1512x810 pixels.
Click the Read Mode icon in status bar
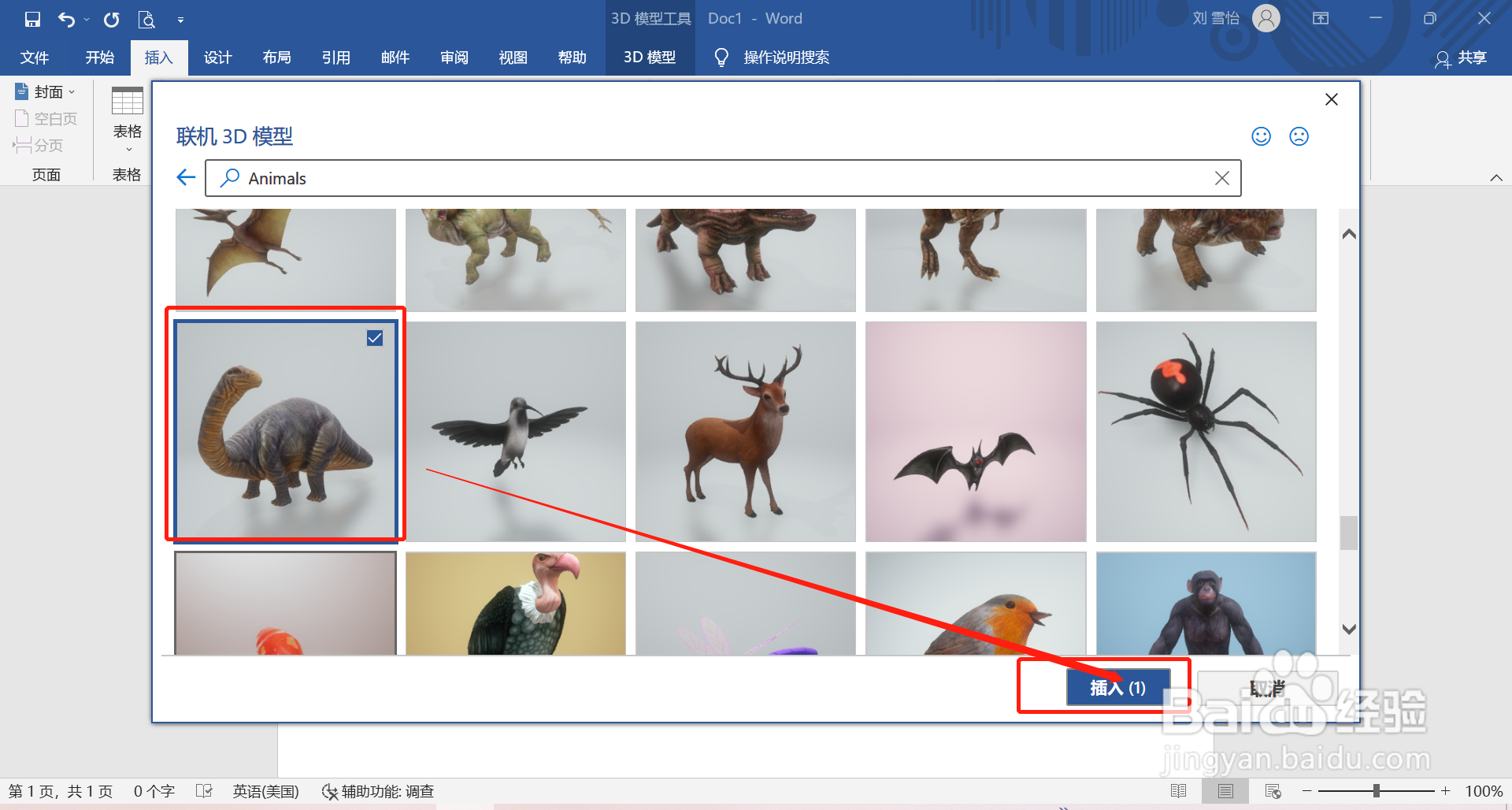coord(1180,791)
